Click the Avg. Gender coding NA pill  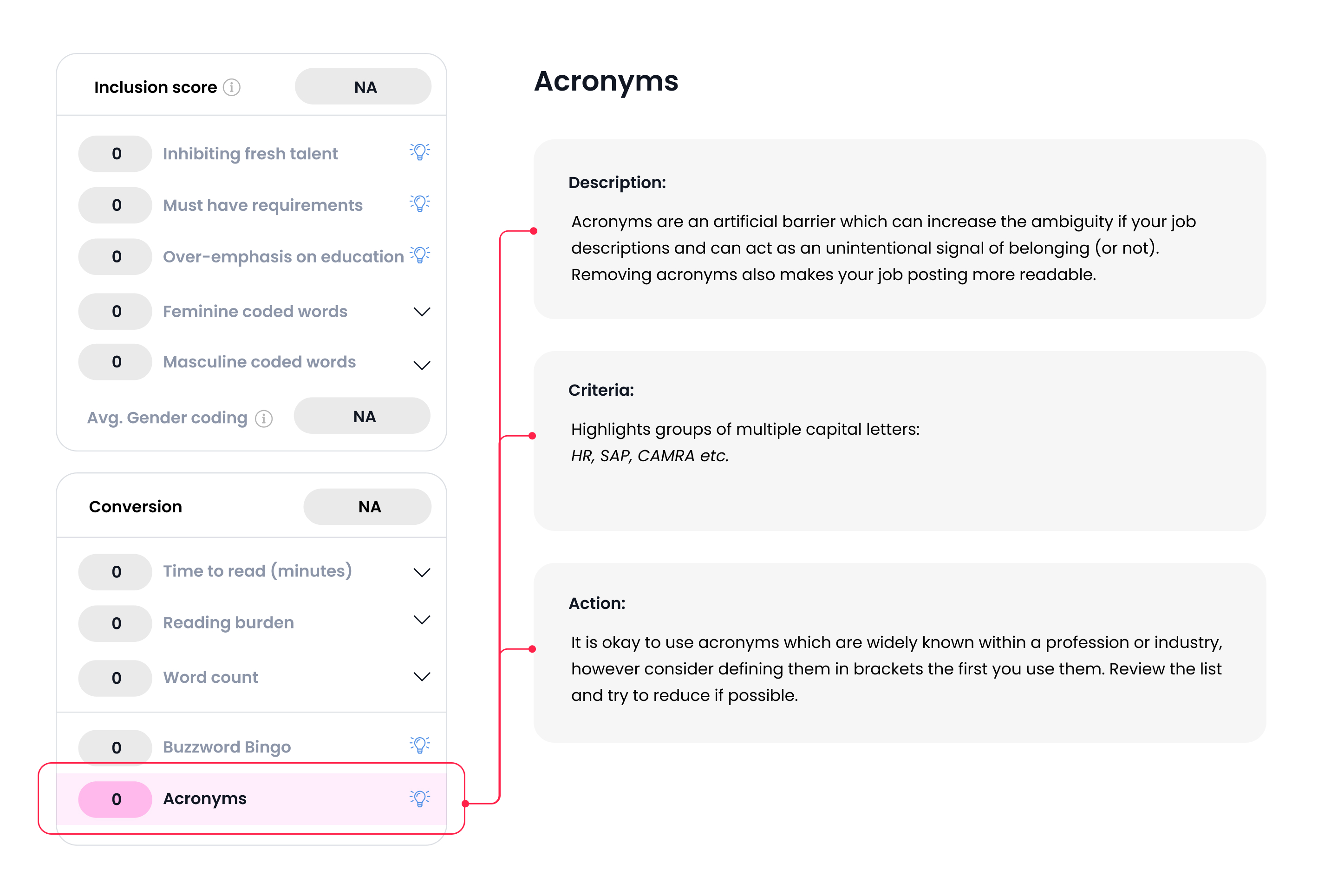click(362, 416)
